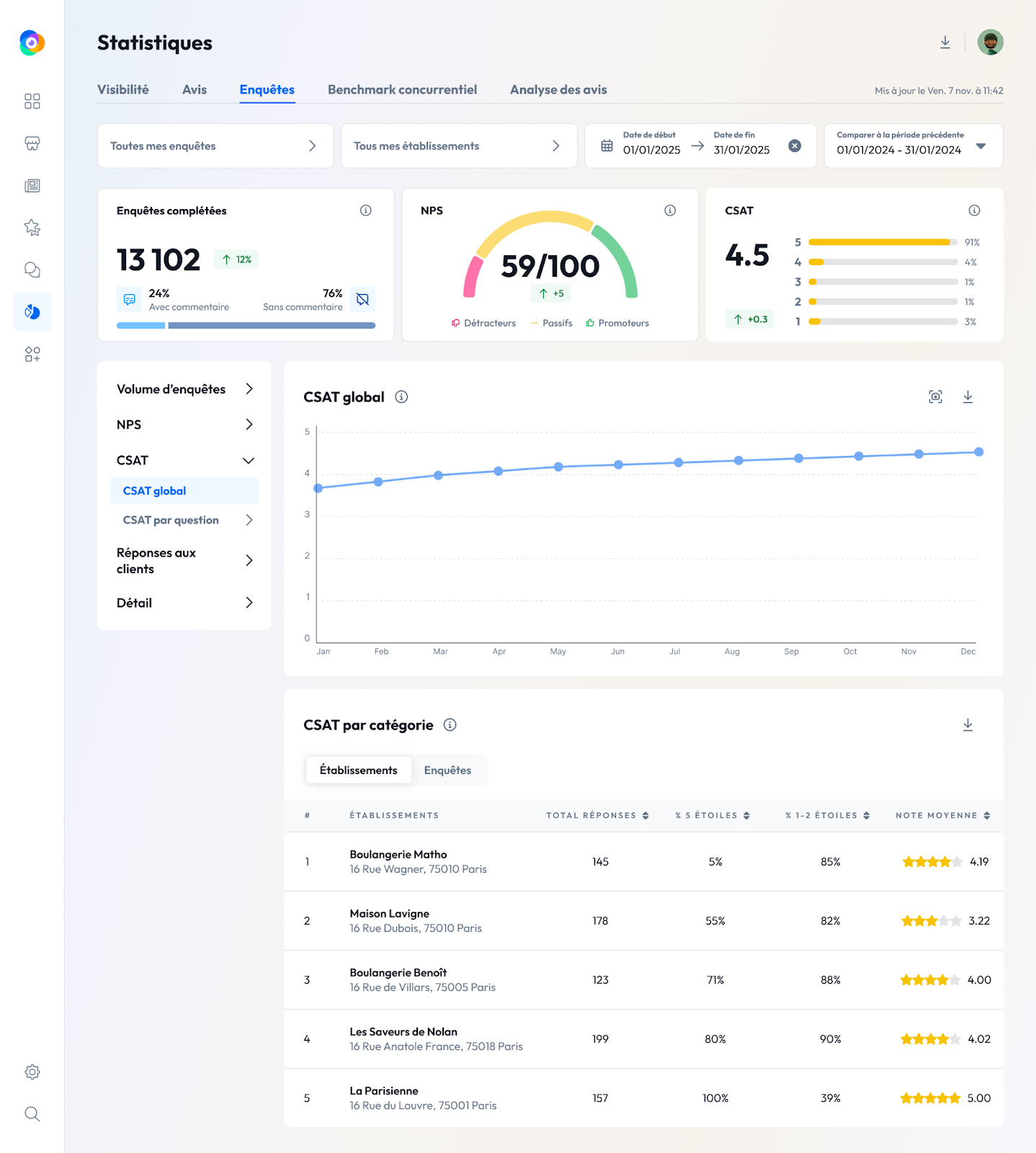The height and width of the screenshot is (1153, 1036).
Task: Go to the Visibilité tab
Action: [123, 89]
